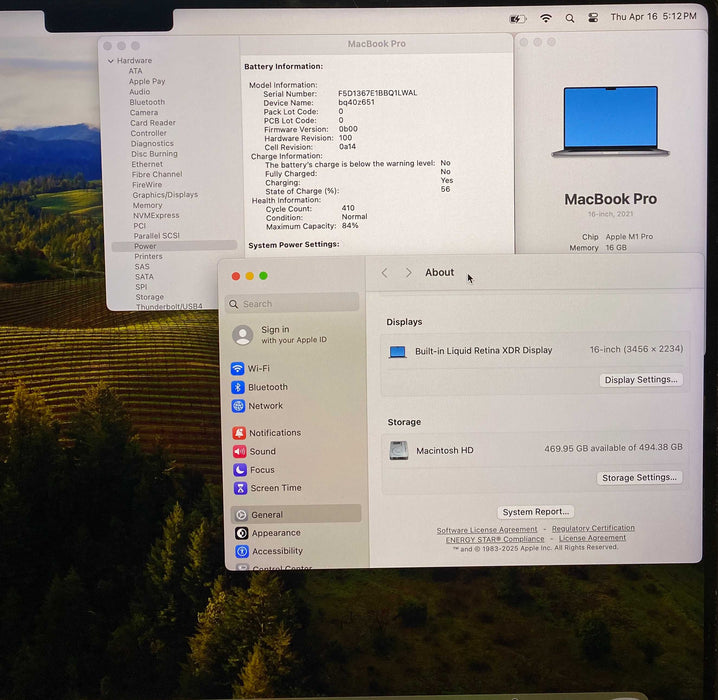Image resolution: width=718 pixels, height=700 pixels.
Task: Click the Storage Settings button
Action: 639,478
